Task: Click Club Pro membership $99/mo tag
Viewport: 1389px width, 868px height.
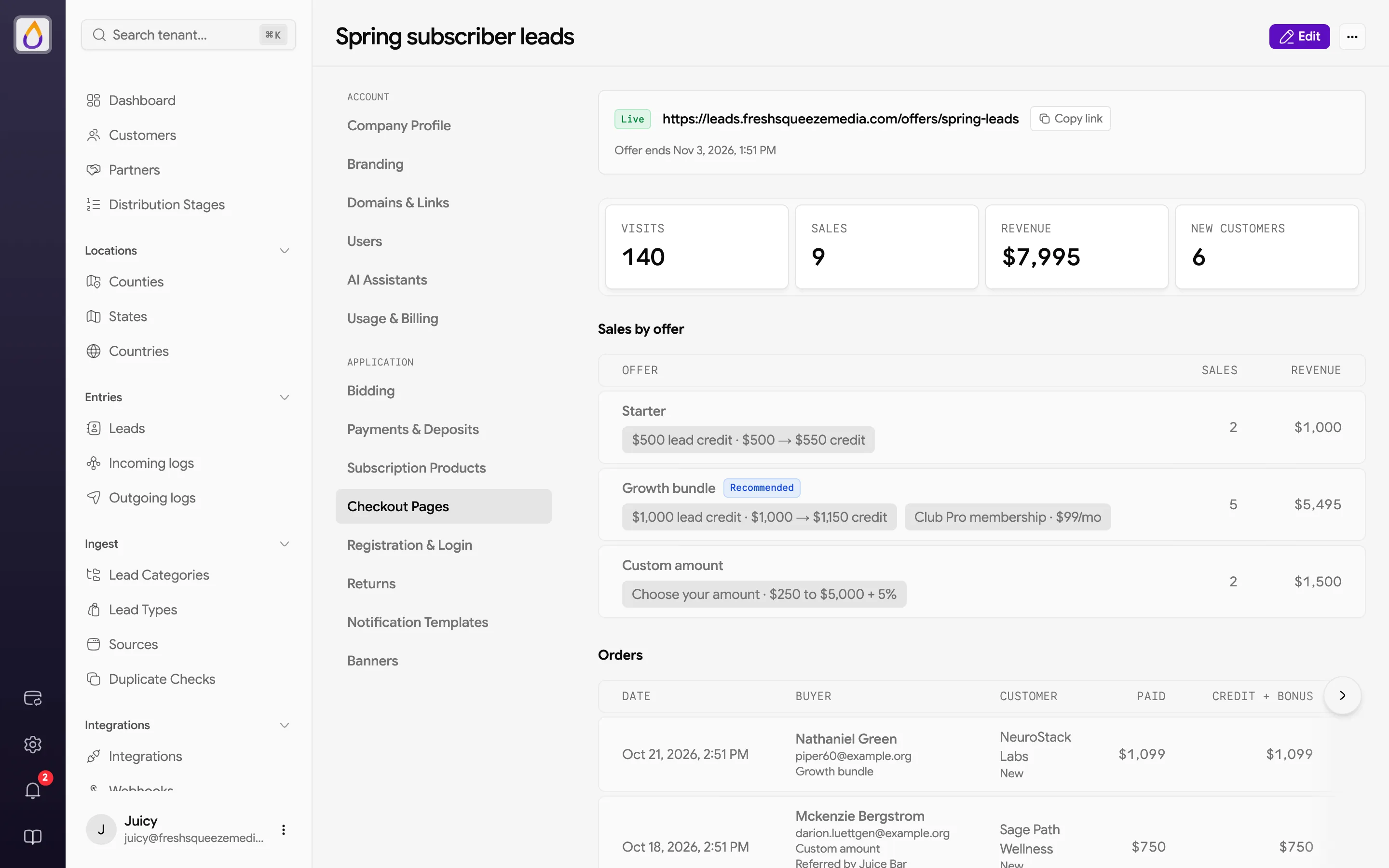Action: click(1008, 517)
